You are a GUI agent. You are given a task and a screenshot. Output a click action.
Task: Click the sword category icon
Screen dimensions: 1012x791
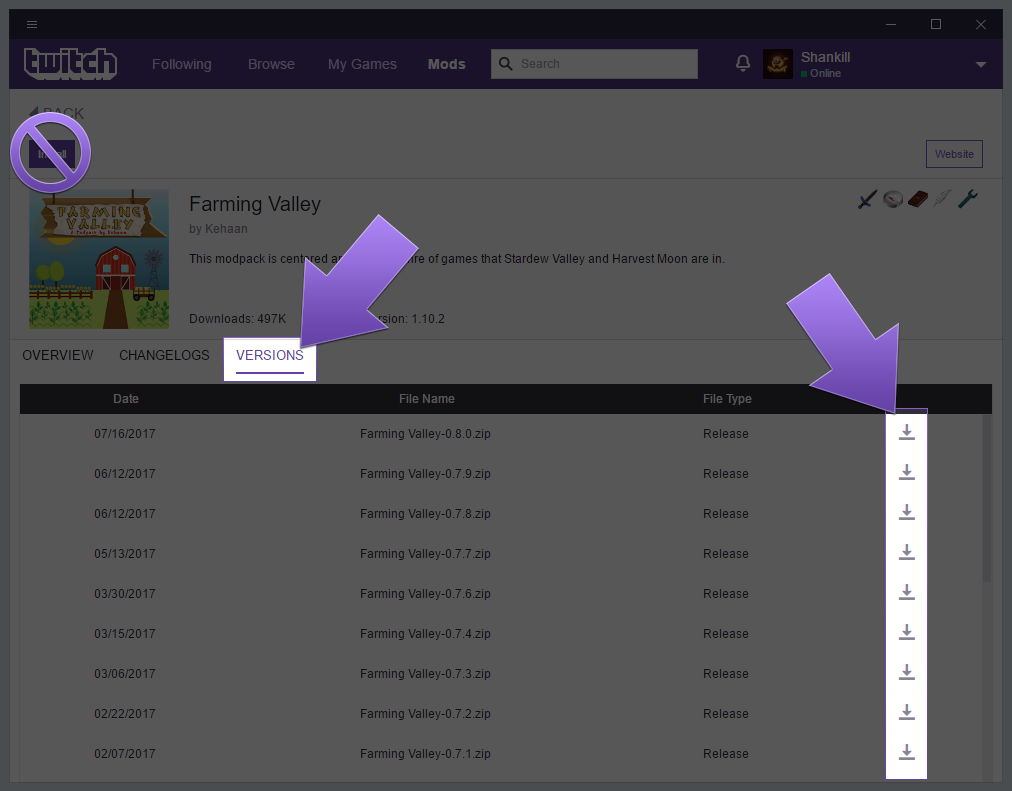click(x=867, y=199)
